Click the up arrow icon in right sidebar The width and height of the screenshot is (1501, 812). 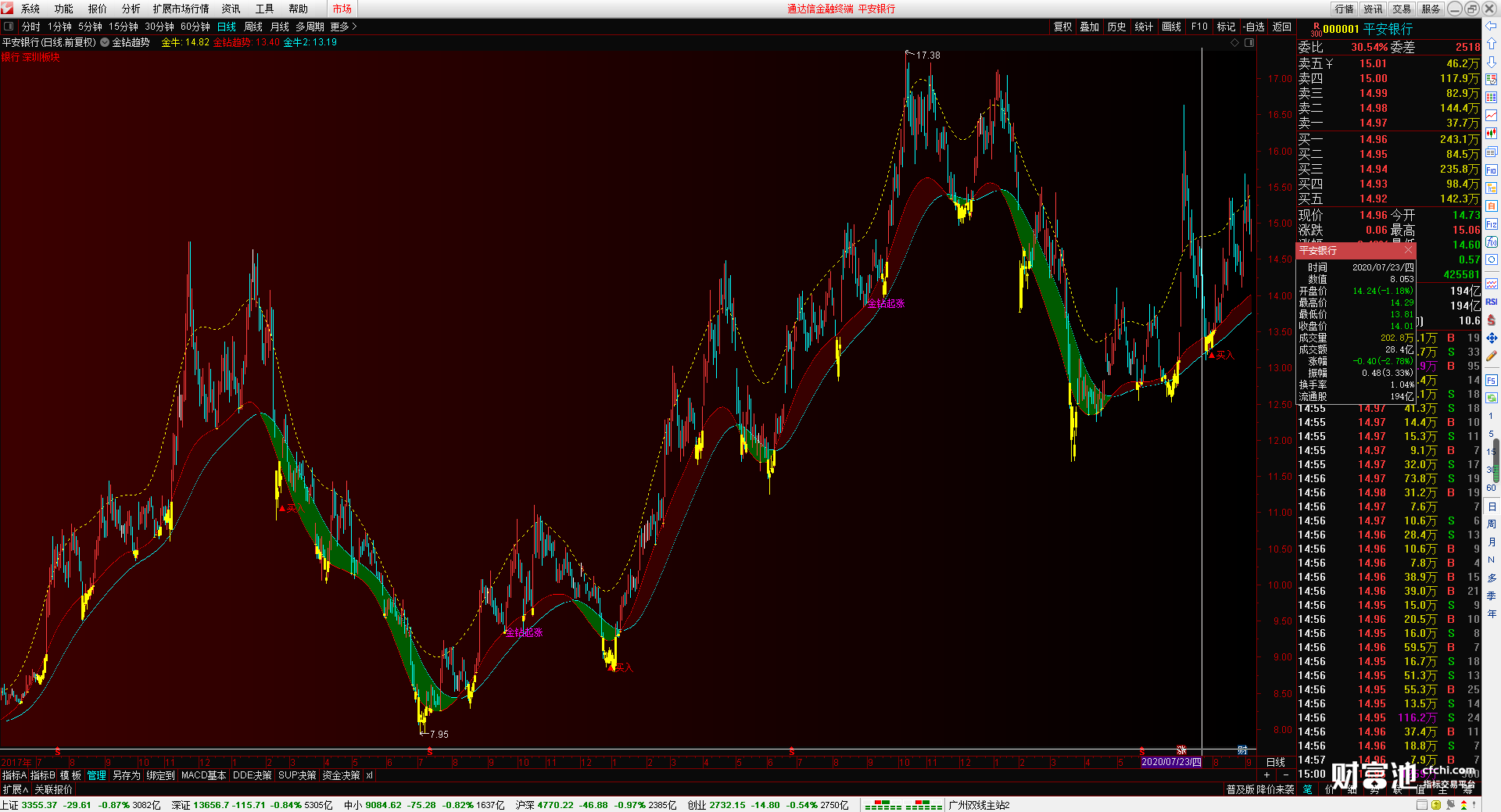pos(1491,44)
